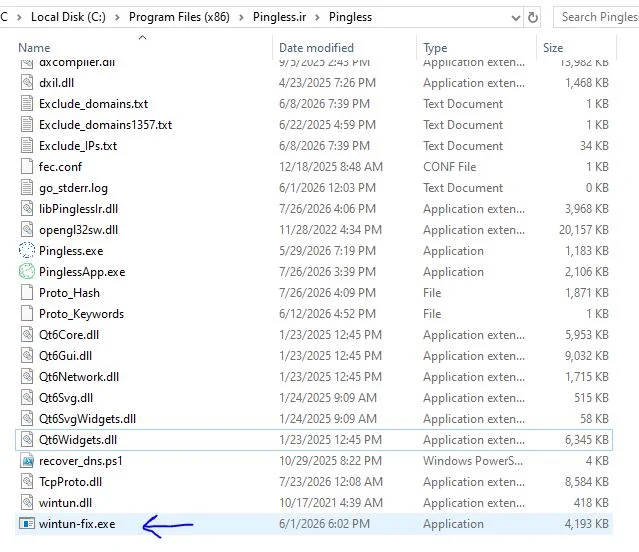Select the Exclude_domains.txt file icon
Viewport: 639px width, 552px height.
click(27, 104)
